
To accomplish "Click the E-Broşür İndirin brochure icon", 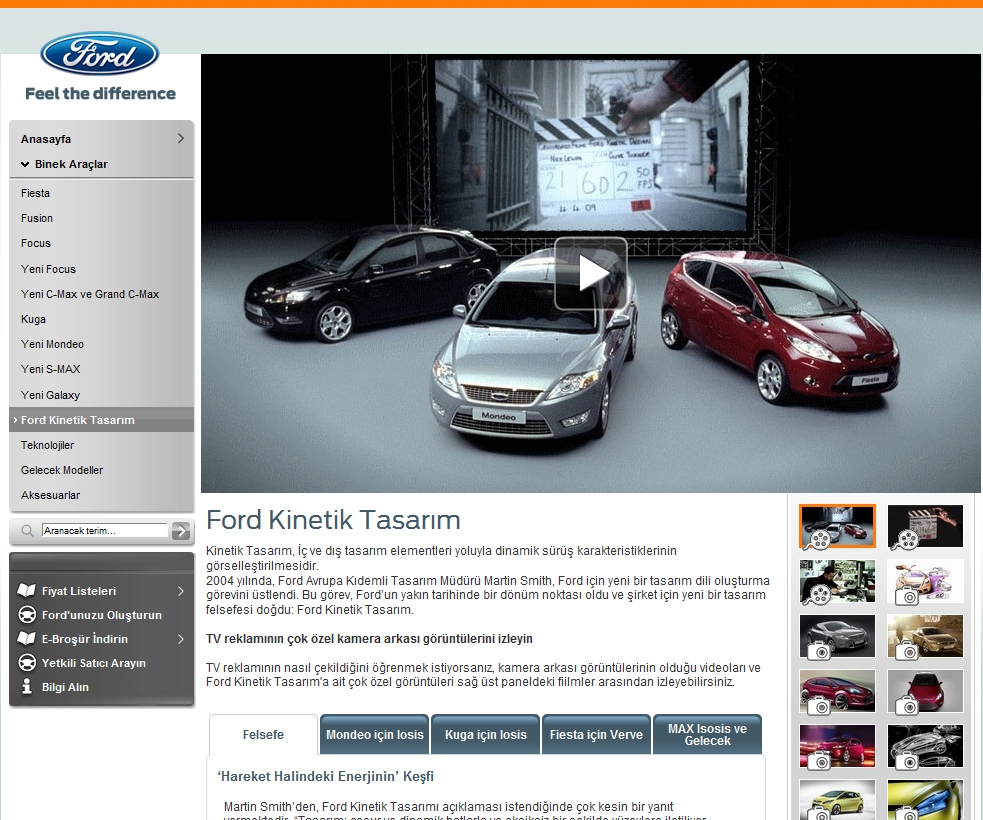I will [x=26, y=639].
